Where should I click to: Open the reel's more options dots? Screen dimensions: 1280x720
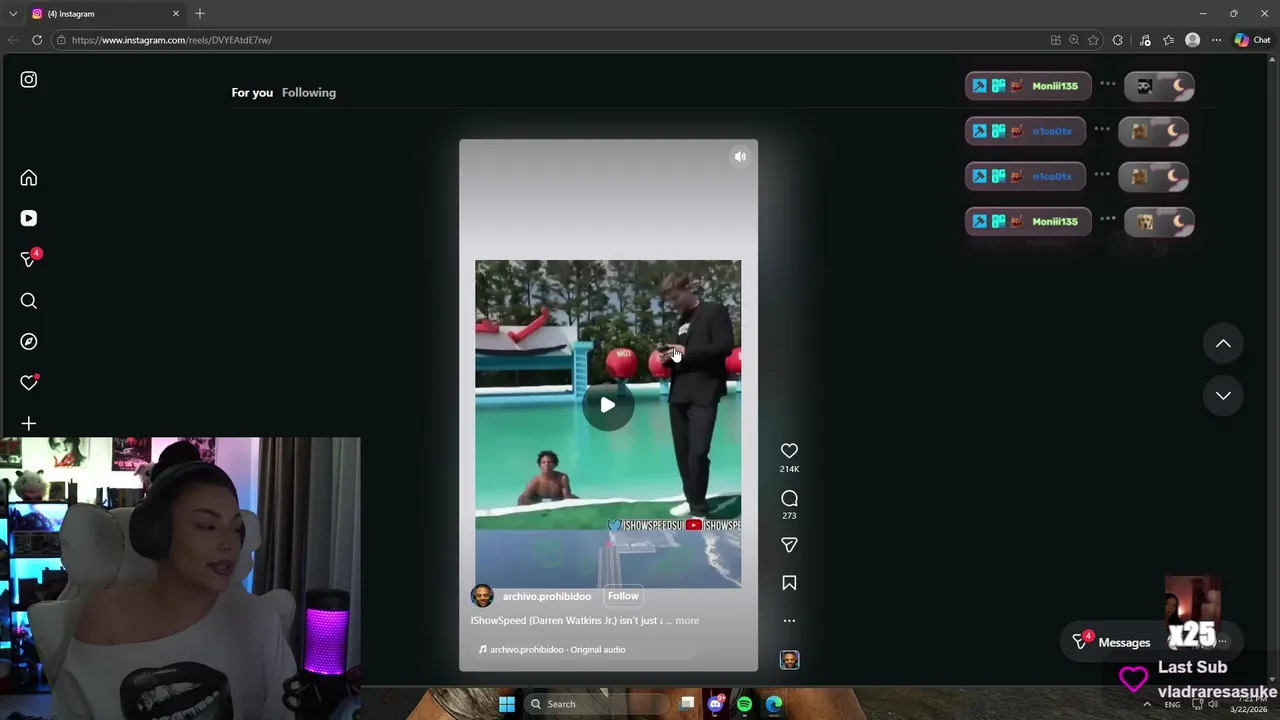789,621
